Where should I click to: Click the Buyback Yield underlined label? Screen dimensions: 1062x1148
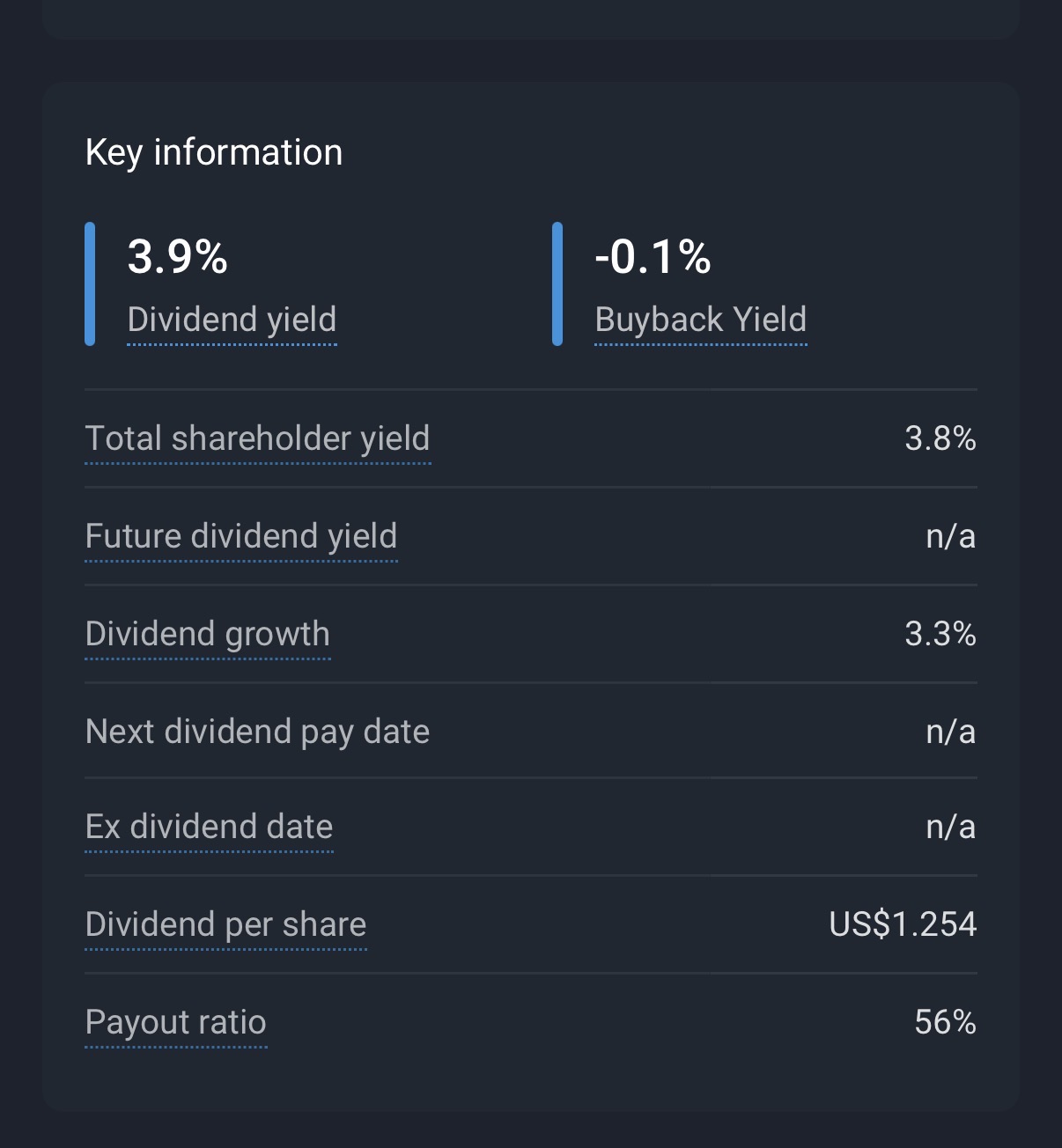(700, 320)
